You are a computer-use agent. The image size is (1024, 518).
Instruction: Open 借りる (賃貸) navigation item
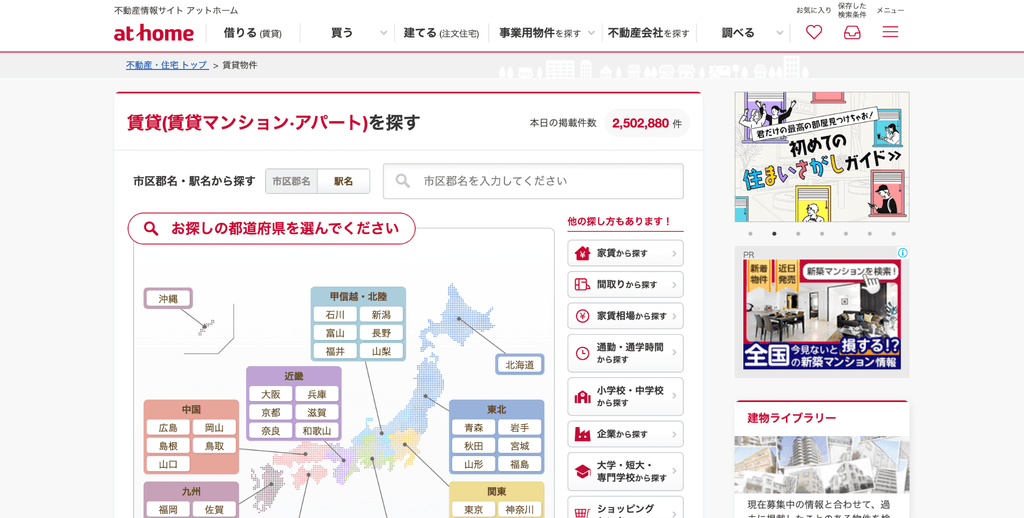[253, 33]
